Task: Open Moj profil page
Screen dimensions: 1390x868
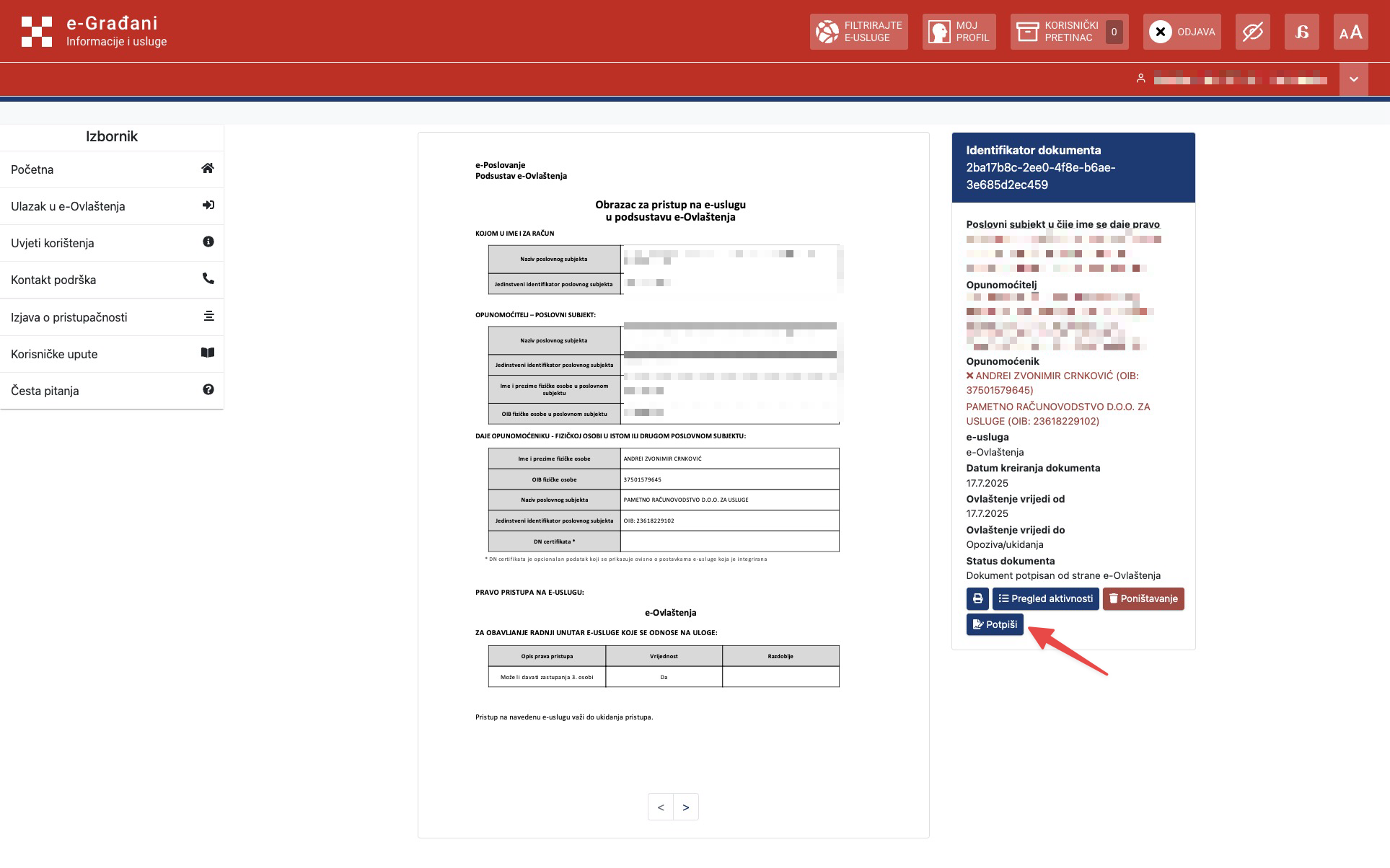Action: coord(959,32)
